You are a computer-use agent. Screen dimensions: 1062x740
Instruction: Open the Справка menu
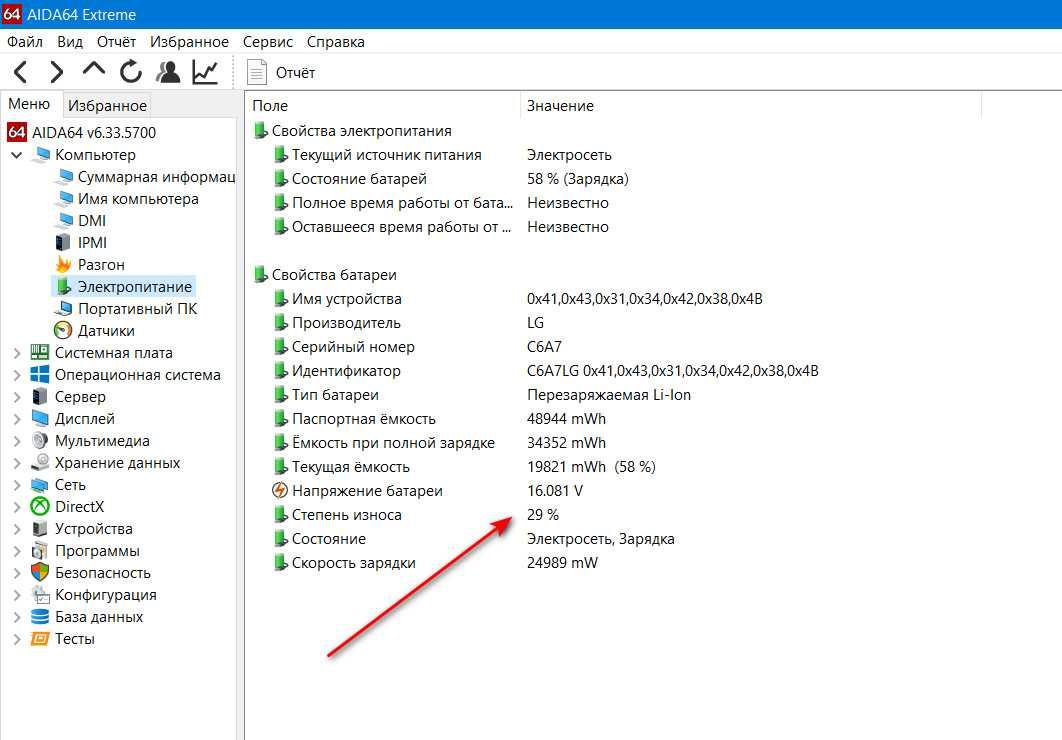336,42
